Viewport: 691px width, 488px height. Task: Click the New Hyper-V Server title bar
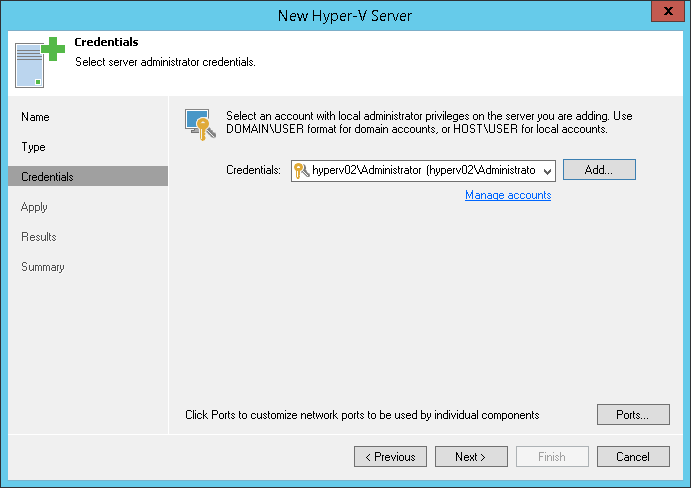(345, 14)
